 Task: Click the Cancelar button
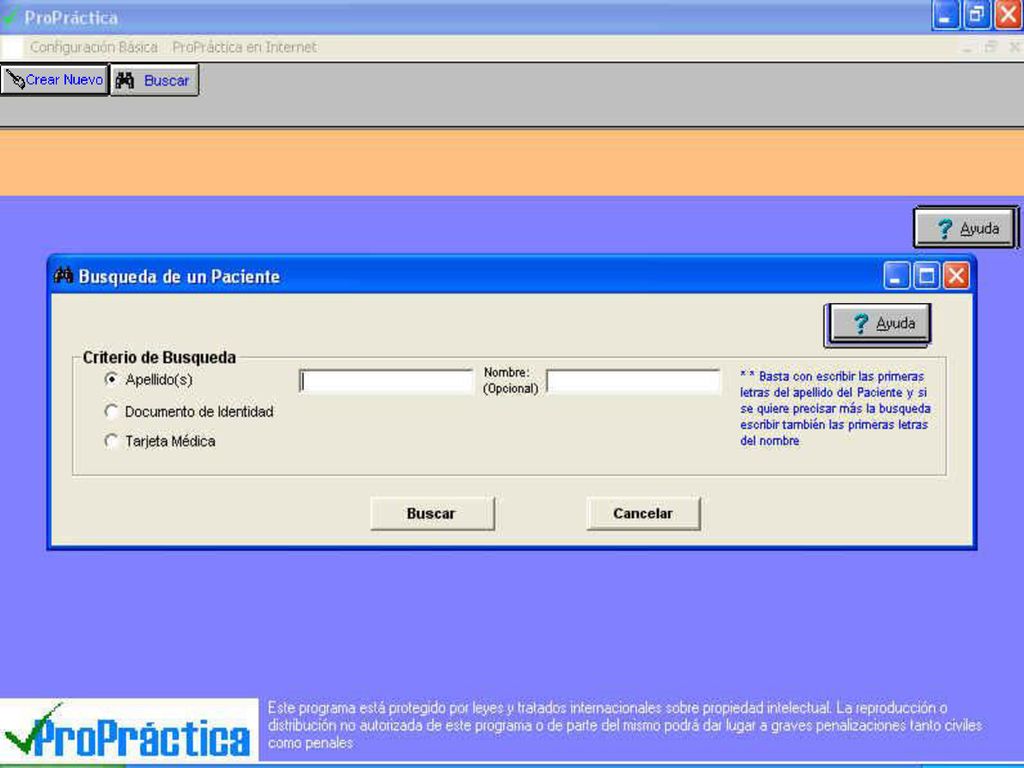pos(643,513)
